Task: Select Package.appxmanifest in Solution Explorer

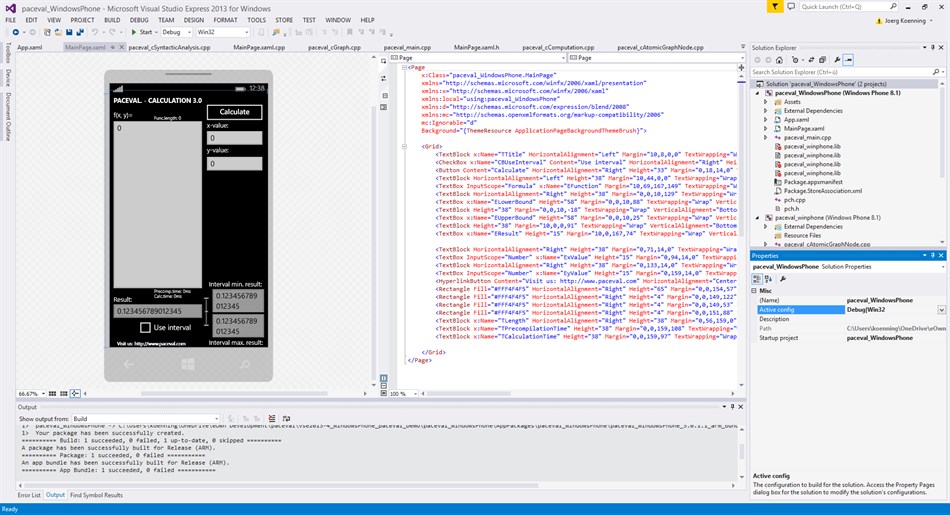Action: (x=811, y=181)
